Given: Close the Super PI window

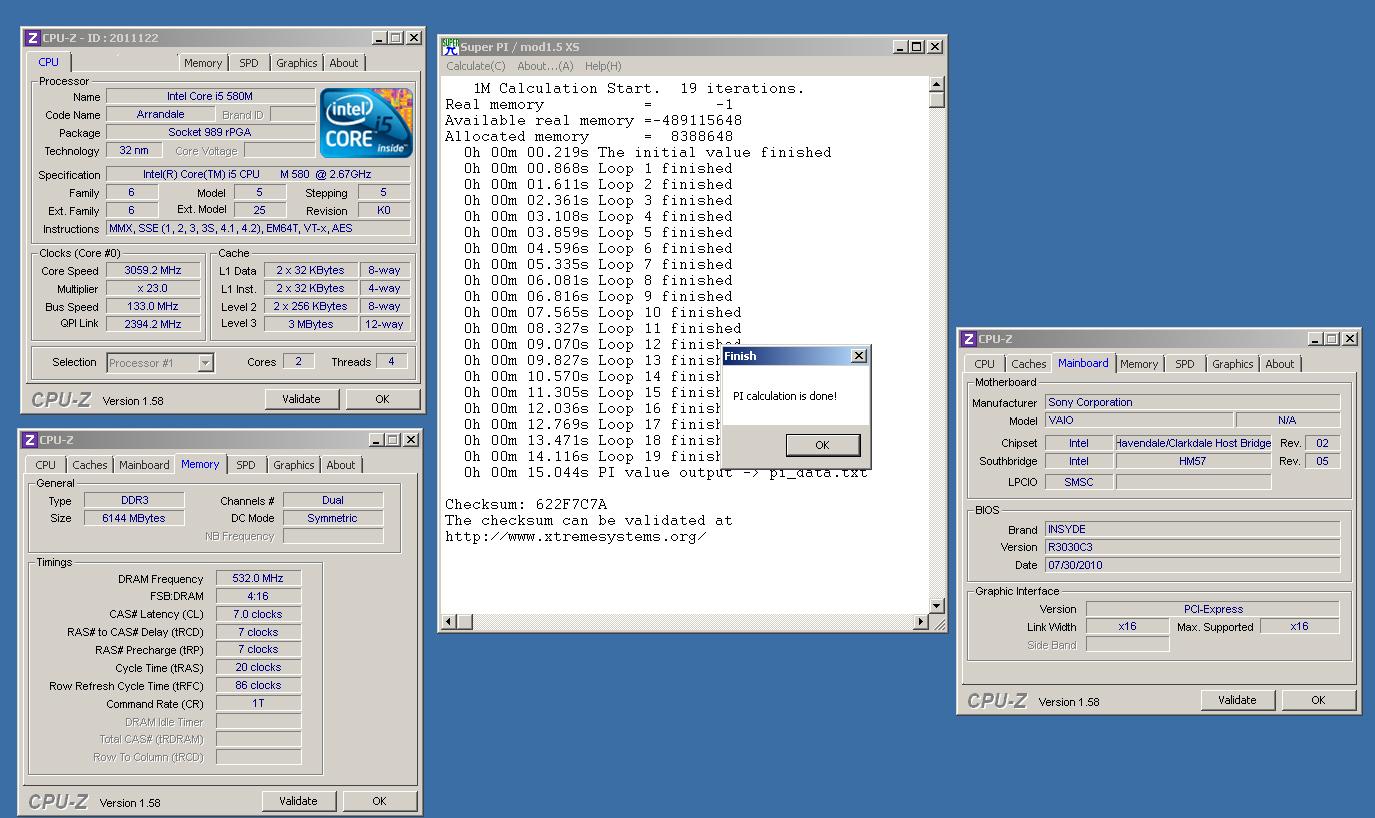Looking at the screenshot, I should (935, 47).
